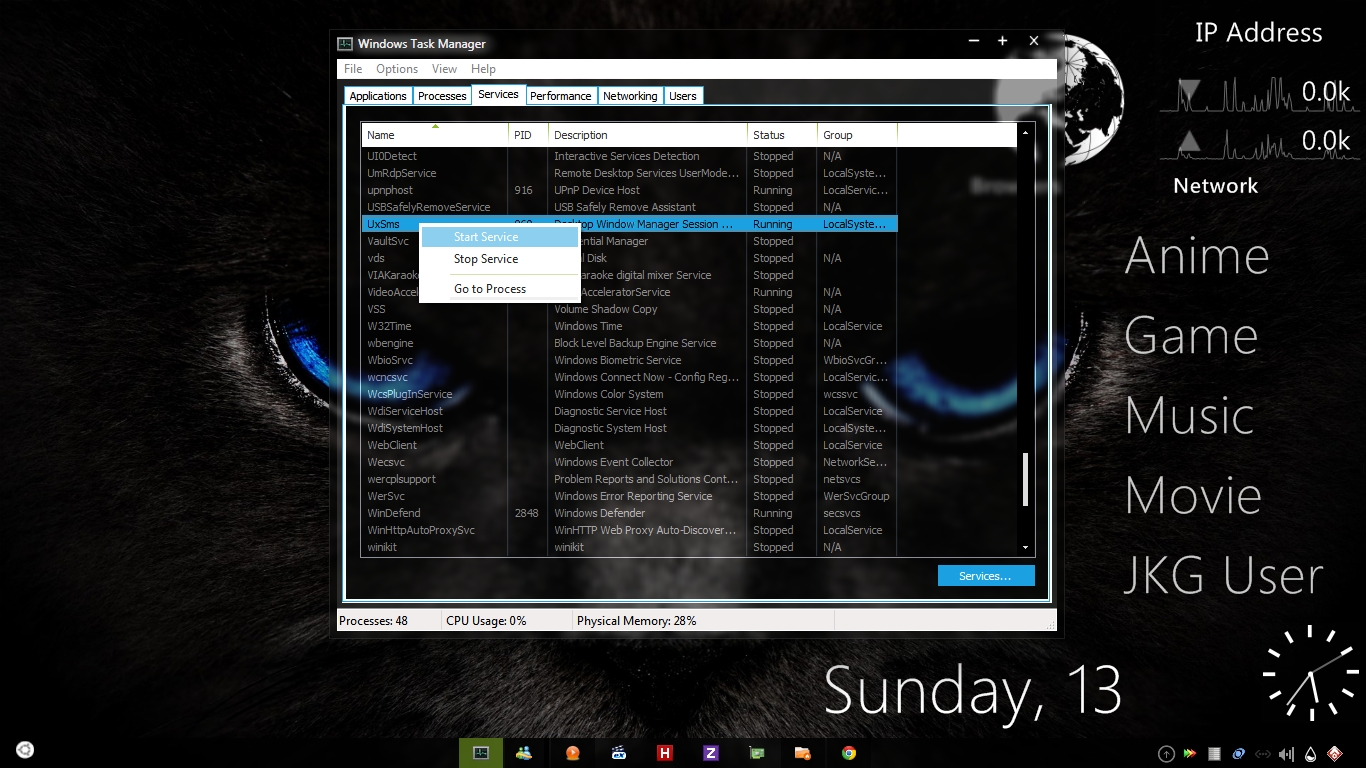Launch the purple Z app from taskbar
Screen dimensions: 1366x768
(711, 753)
